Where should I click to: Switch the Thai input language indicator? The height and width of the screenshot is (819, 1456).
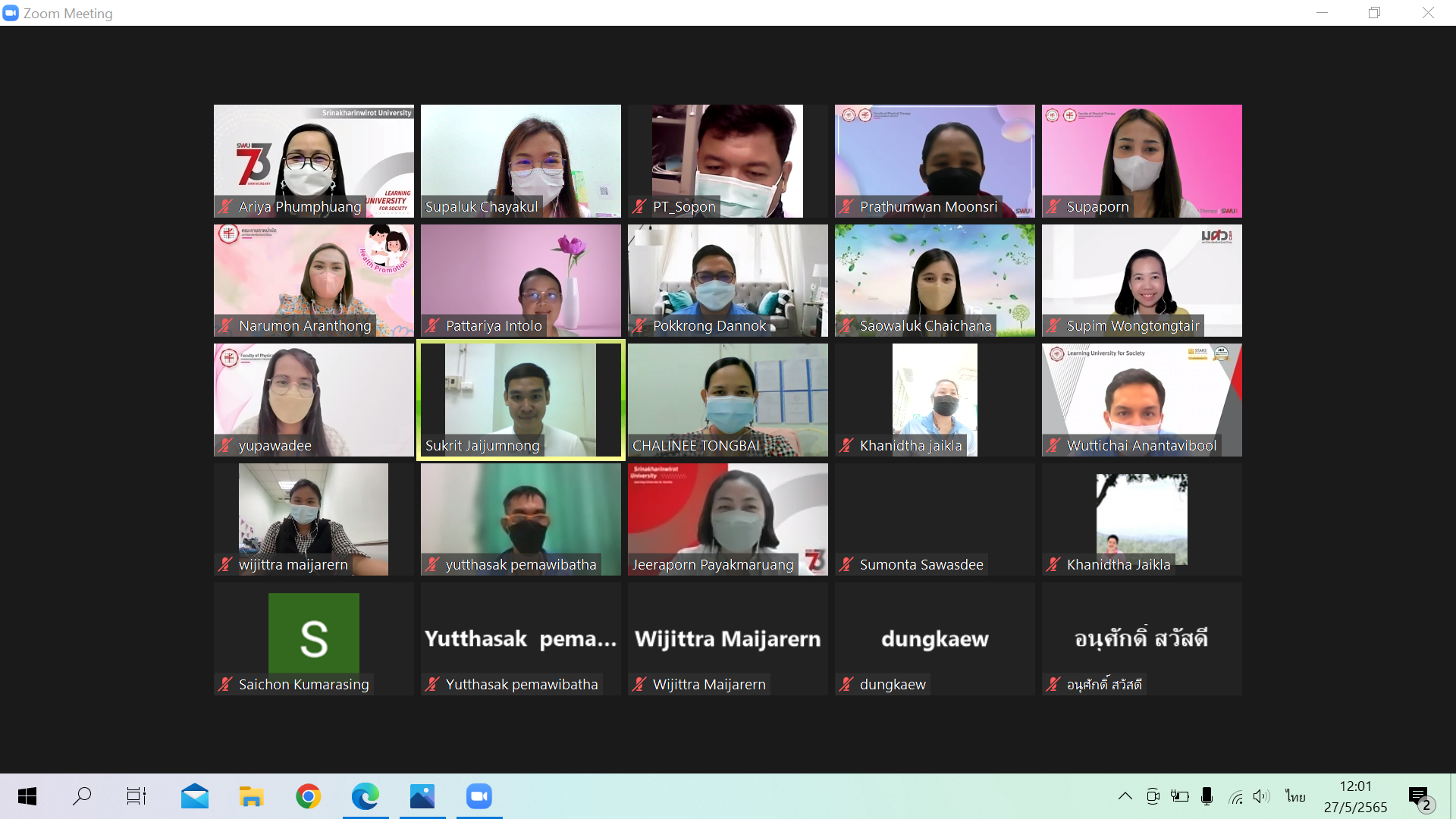pos(1295,796)
